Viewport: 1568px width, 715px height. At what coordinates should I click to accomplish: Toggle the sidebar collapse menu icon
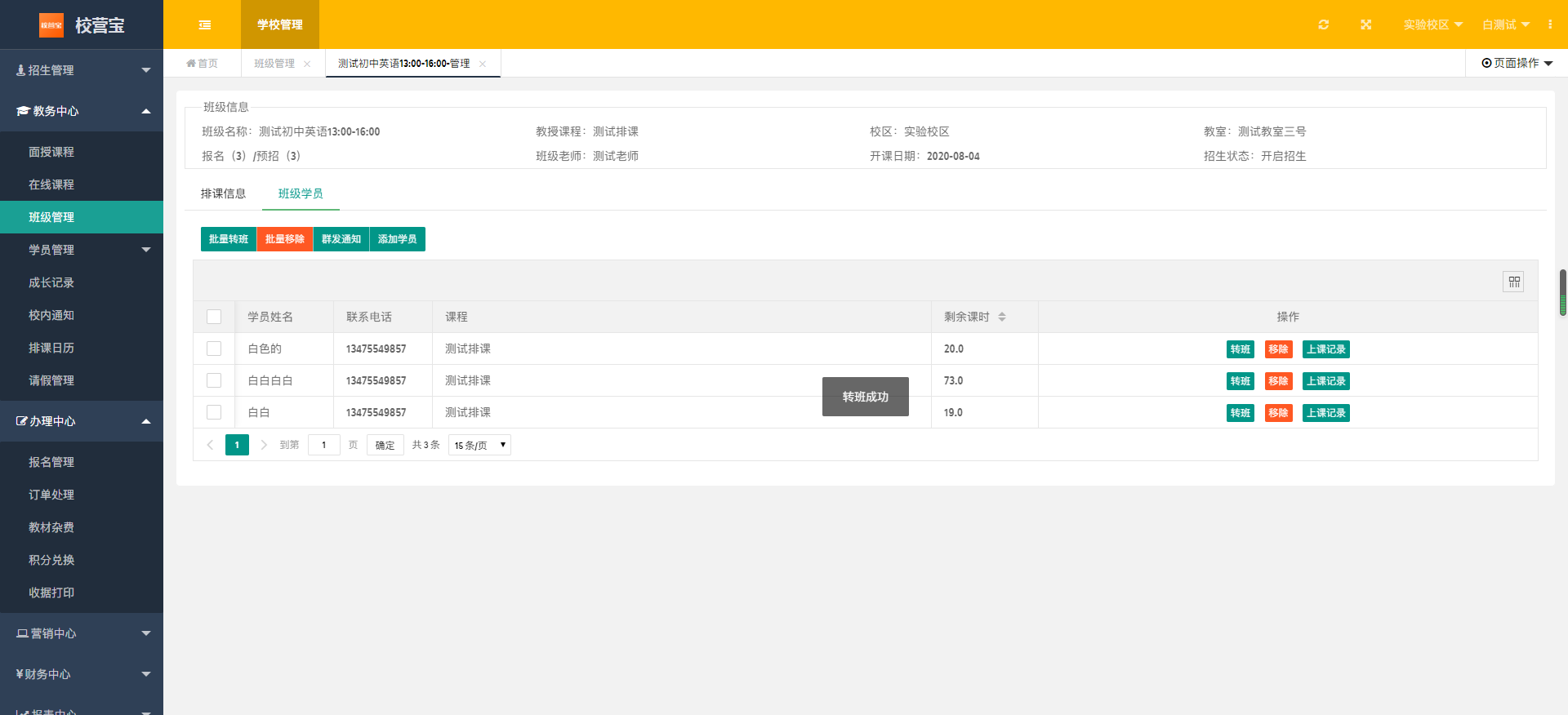click(205, 24)
